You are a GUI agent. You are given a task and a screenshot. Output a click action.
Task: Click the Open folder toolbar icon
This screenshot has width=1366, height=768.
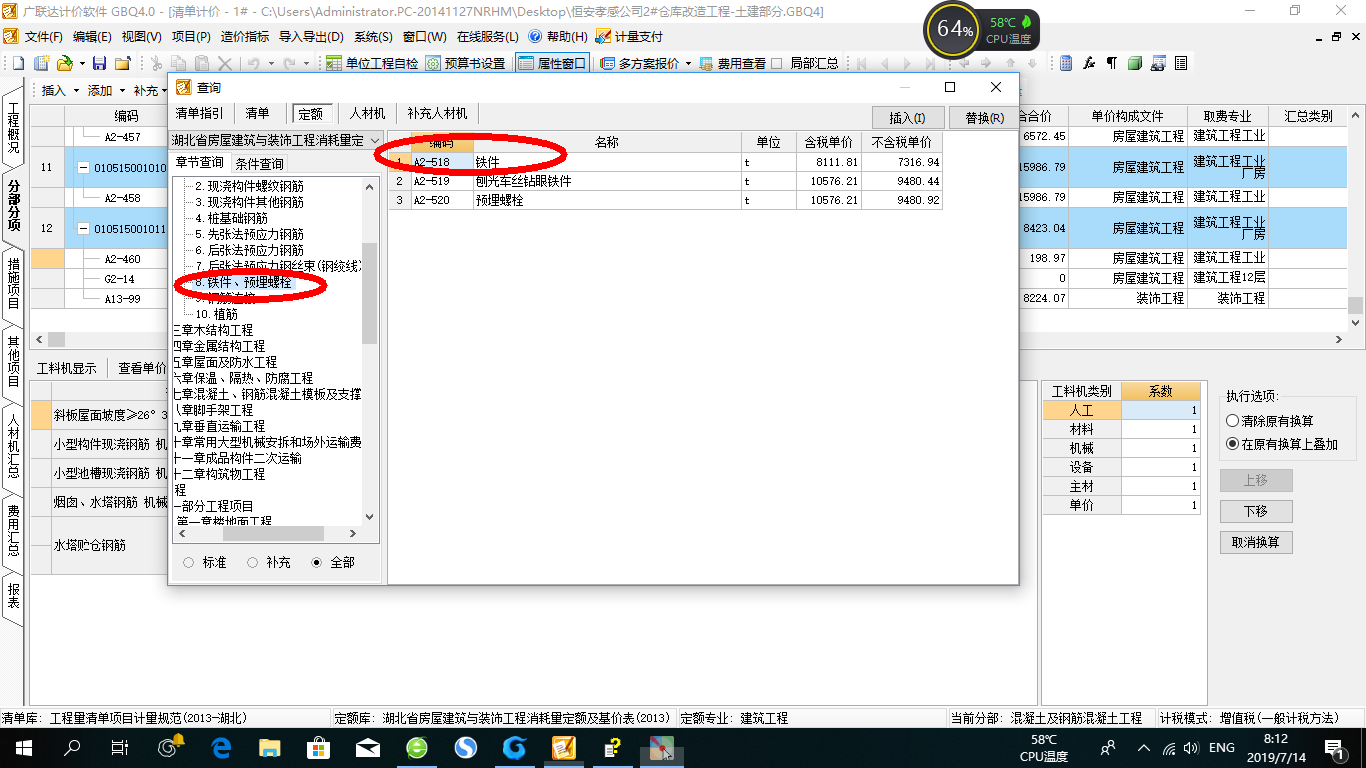pyautogui.click(x=64, y=63)
